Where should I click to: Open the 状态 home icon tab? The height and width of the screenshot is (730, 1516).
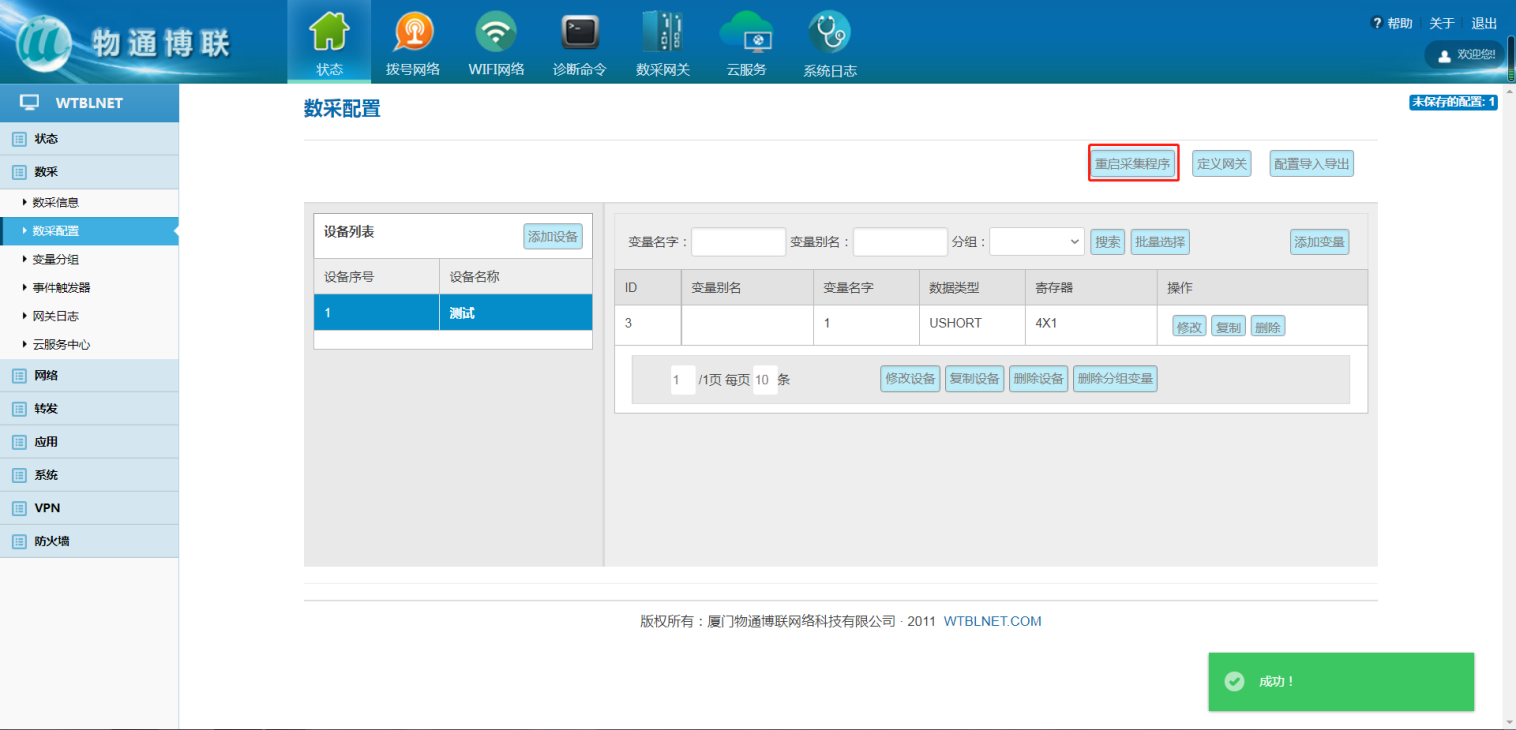tap(329, 42)
